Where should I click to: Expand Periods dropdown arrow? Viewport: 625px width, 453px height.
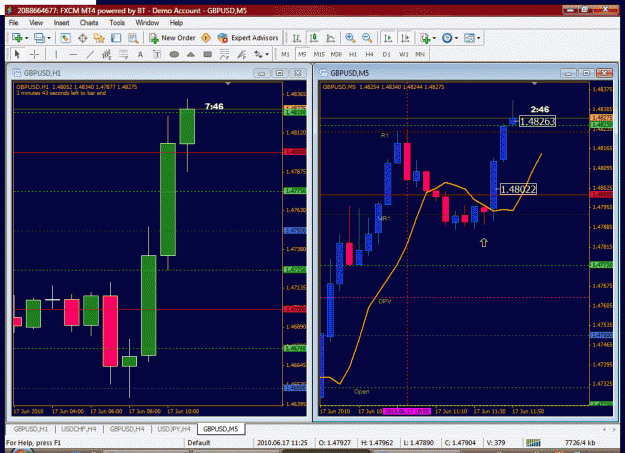click(456, 38)
